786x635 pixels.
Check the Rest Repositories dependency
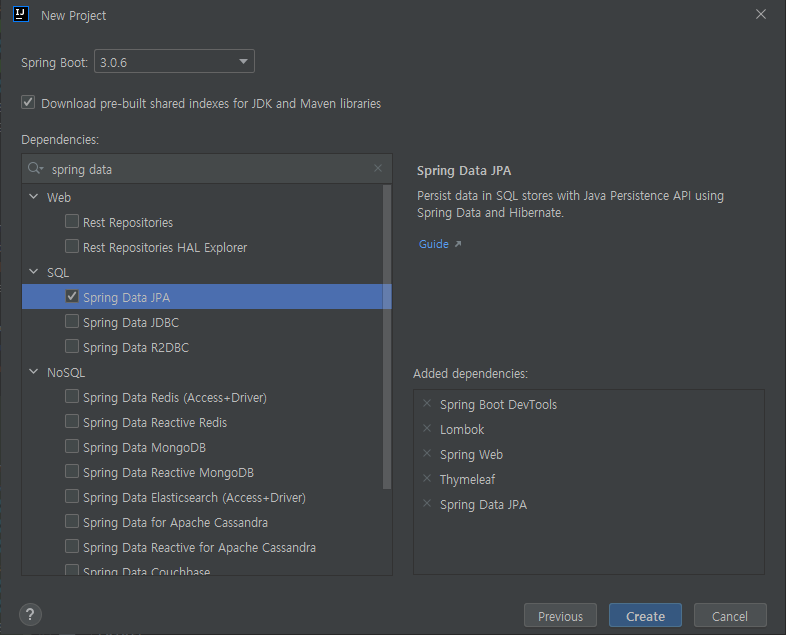[72, 221]
